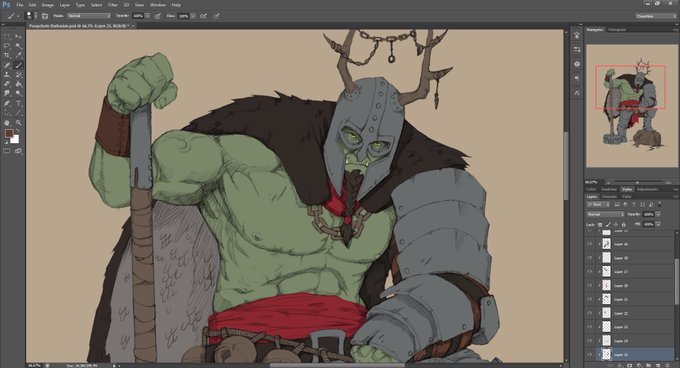The height and width of the screenshot is (368, 680).
Task: Switch to the Histogram tab
Action: coord(617,30)
